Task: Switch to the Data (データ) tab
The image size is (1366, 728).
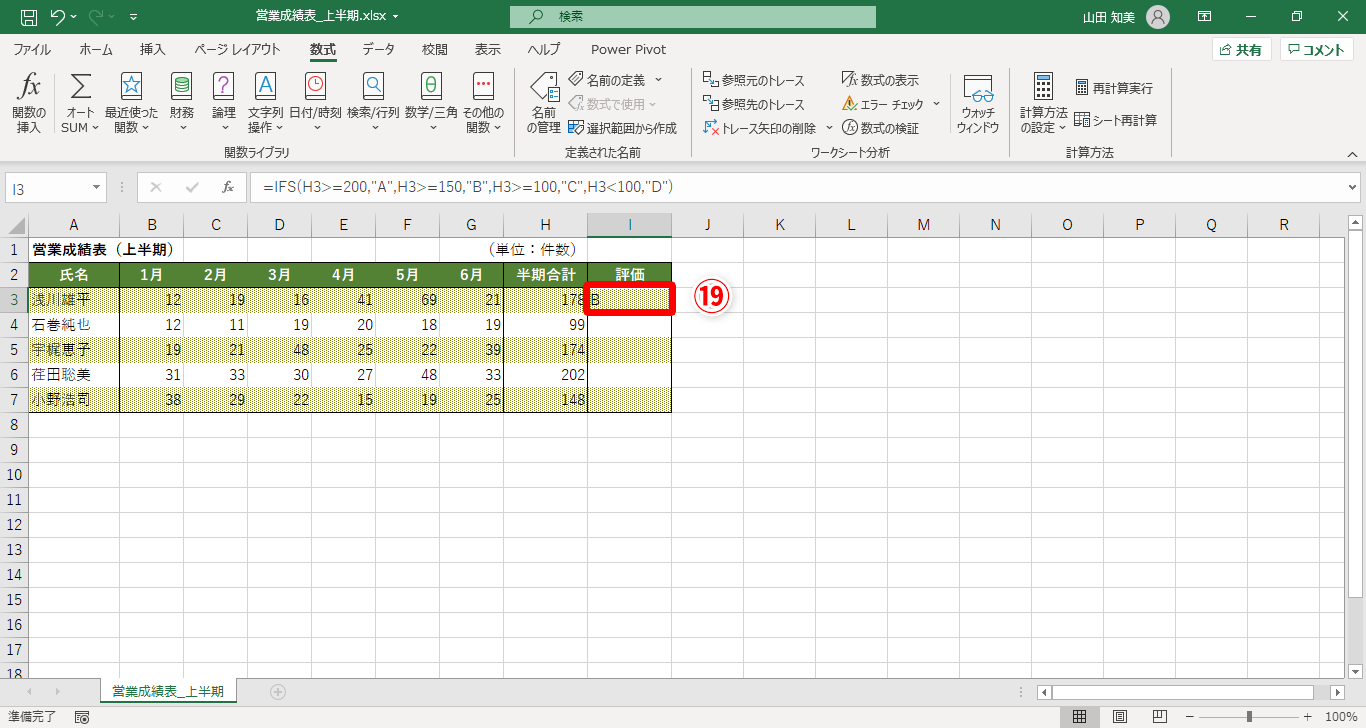Action: [379, 49]
